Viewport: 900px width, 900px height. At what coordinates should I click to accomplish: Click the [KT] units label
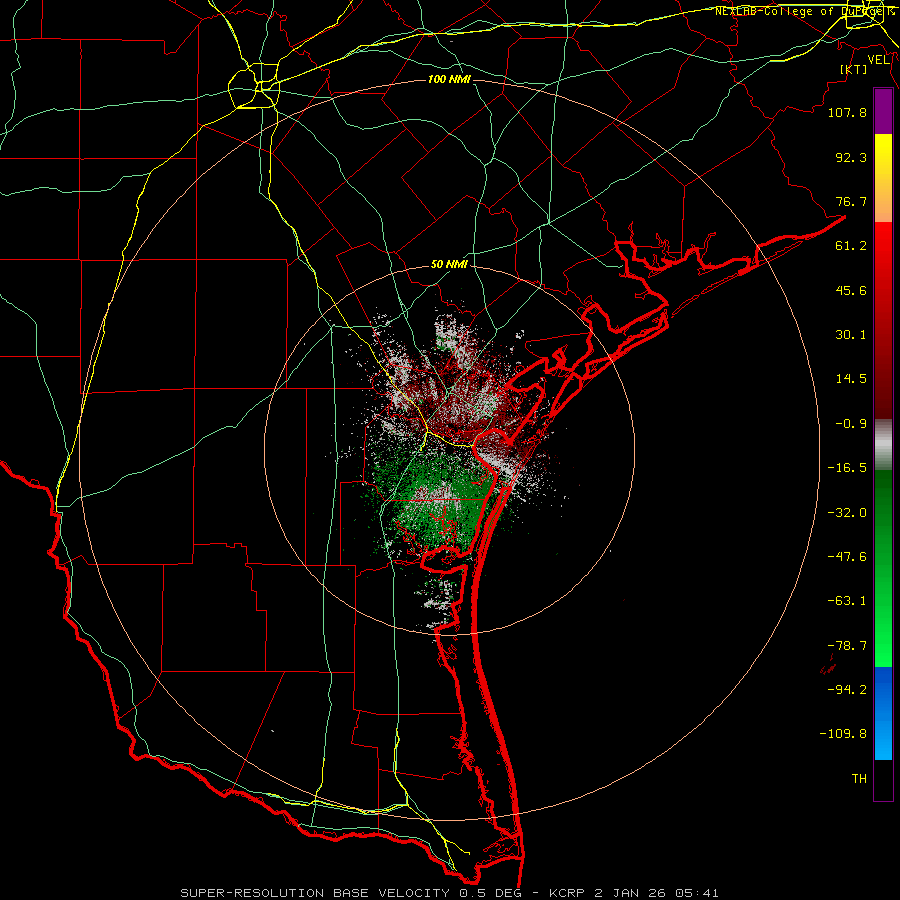(x=854, y=69)
